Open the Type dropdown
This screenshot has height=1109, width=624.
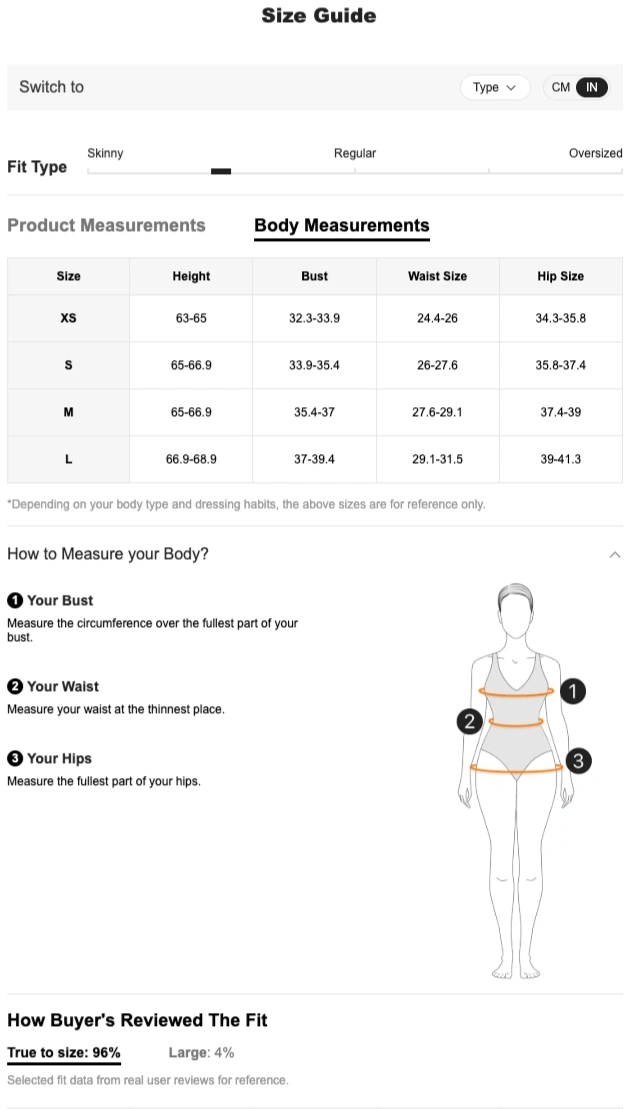494,88
